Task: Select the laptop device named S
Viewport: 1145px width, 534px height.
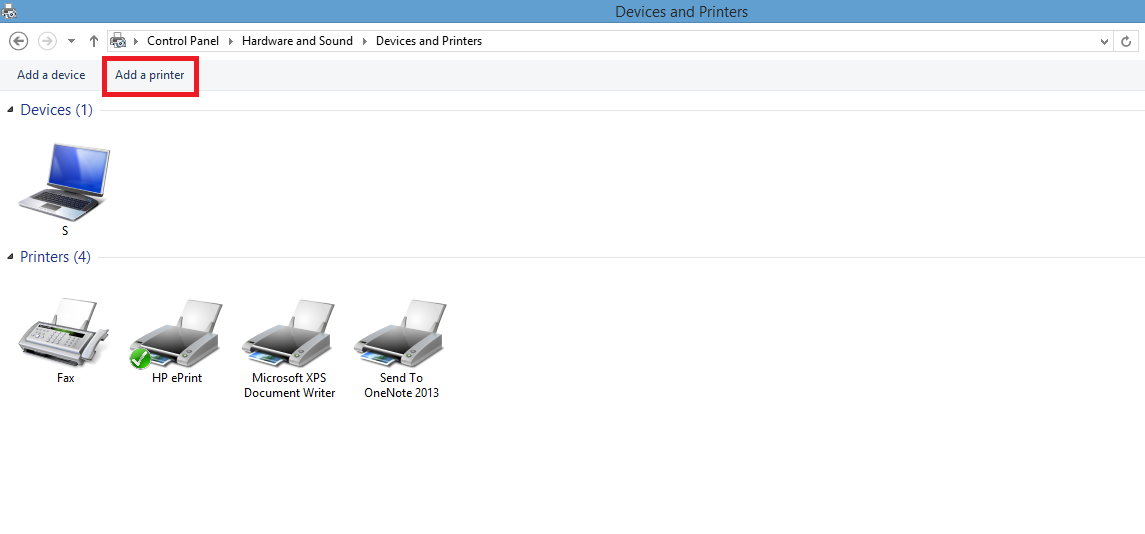Action: (x=65, y=180)
